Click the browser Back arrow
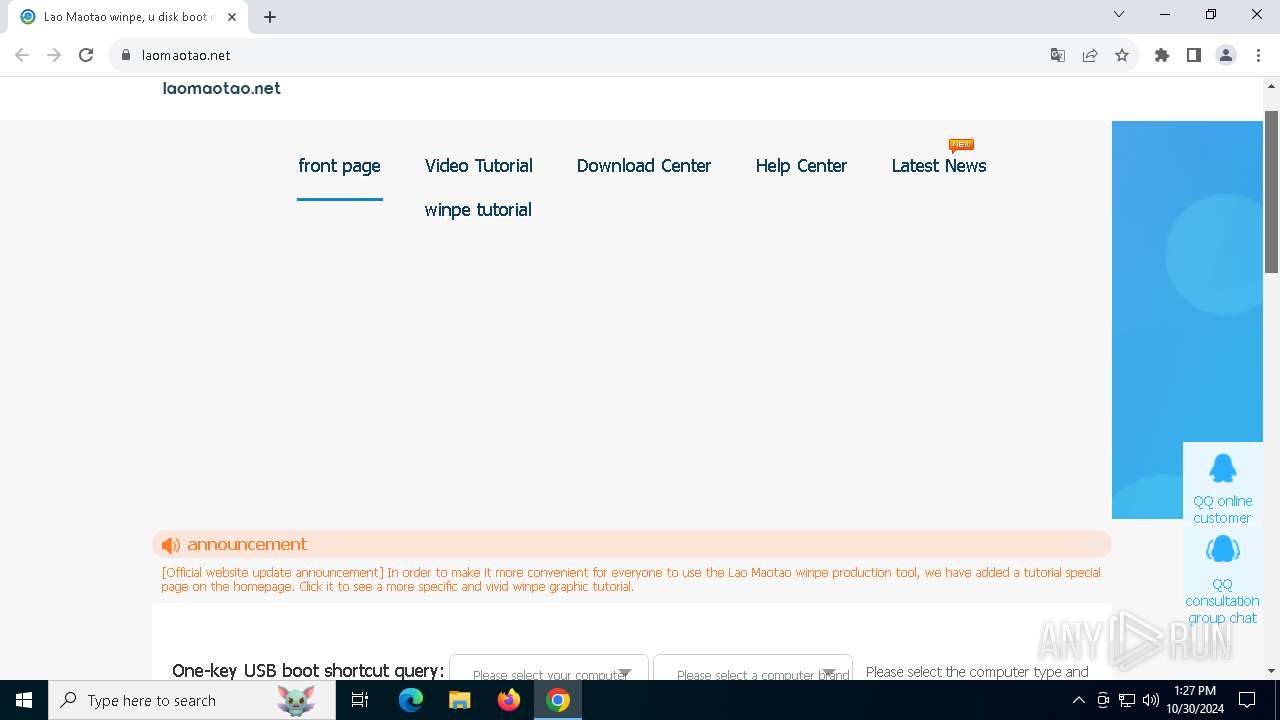The width and height of the screenshot is (1280, 720). pyautogui.click(x=22, y=55)
